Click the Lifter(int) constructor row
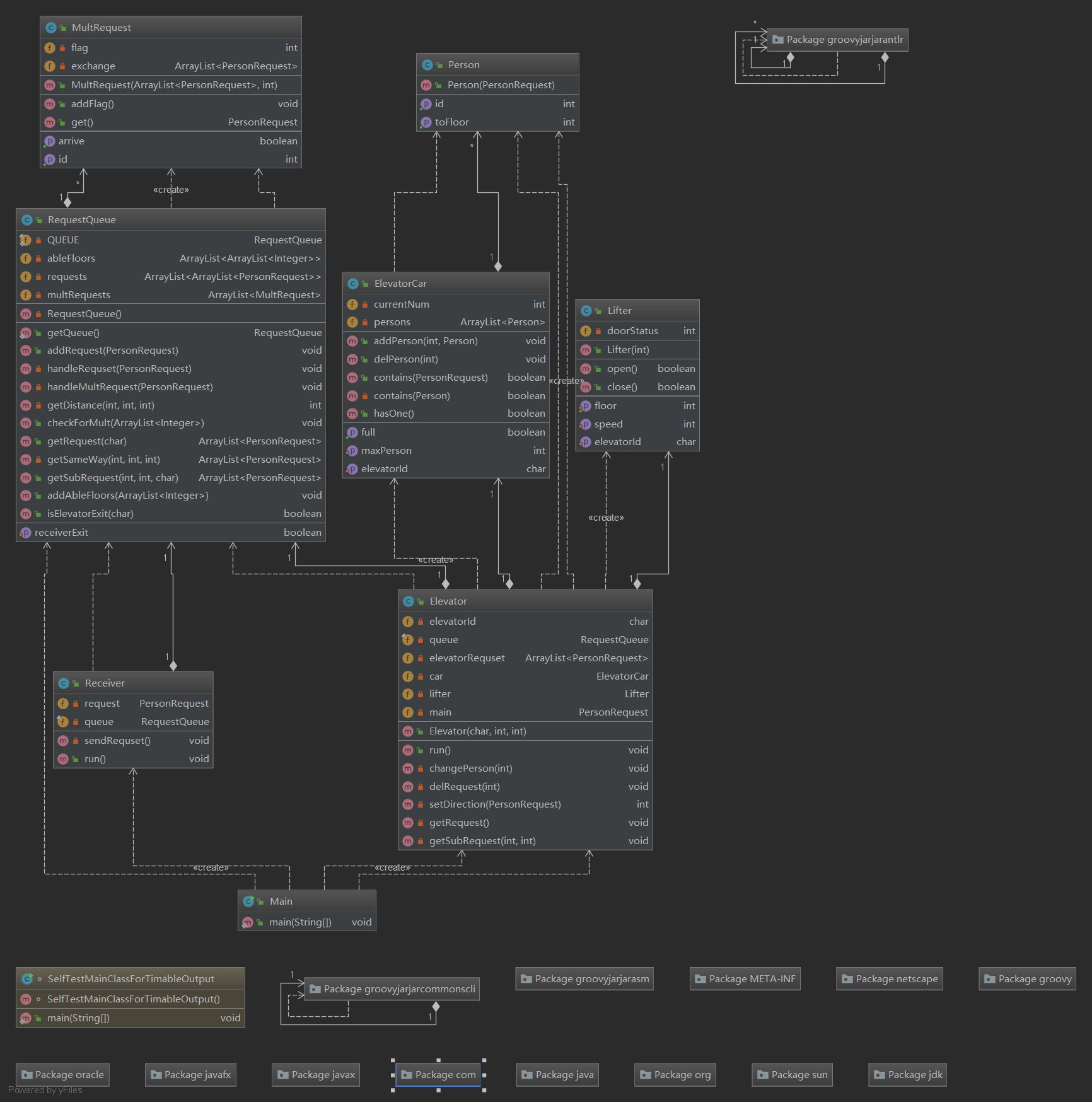Viewport: 1092px width, 1102px height. [x=637, y=350]
